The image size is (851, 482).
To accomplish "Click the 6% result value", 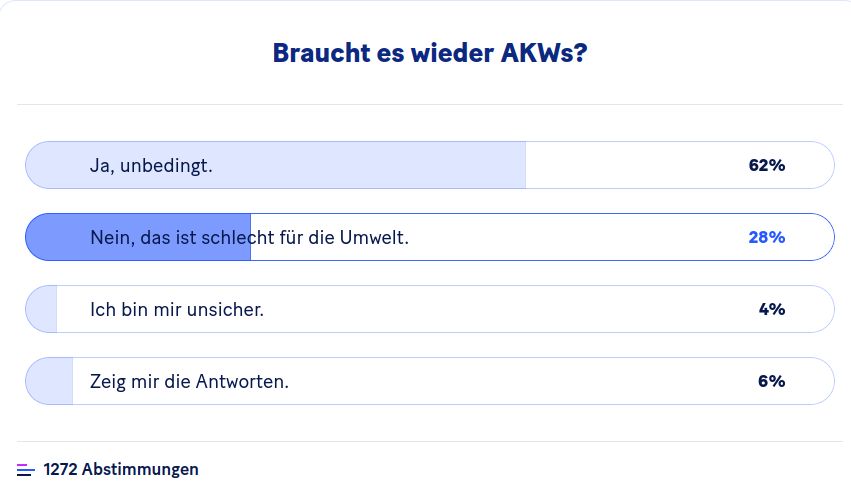I will coord(771,381).
